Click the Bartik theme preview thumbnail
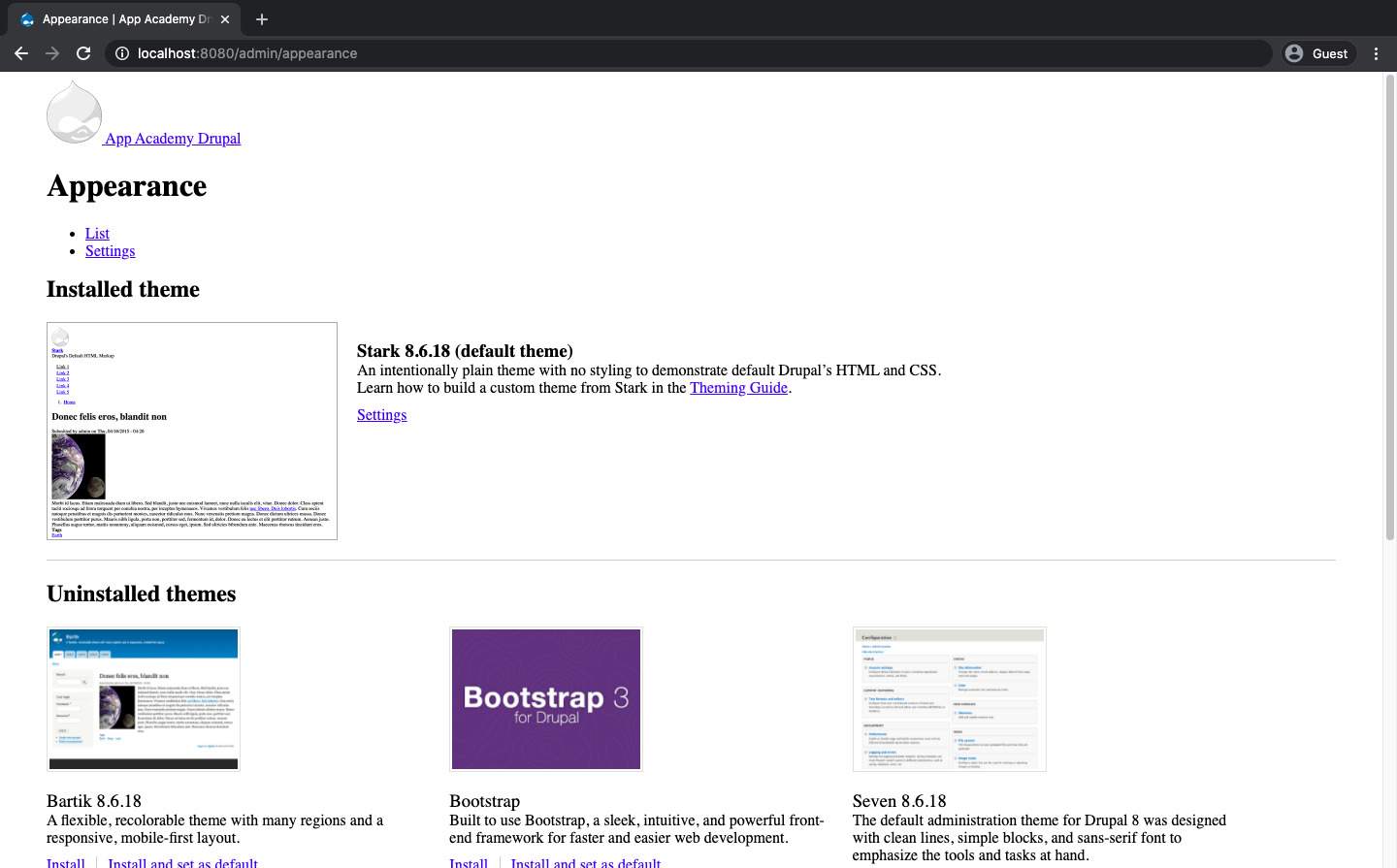Screen dimensions: 1397x868 144,699
